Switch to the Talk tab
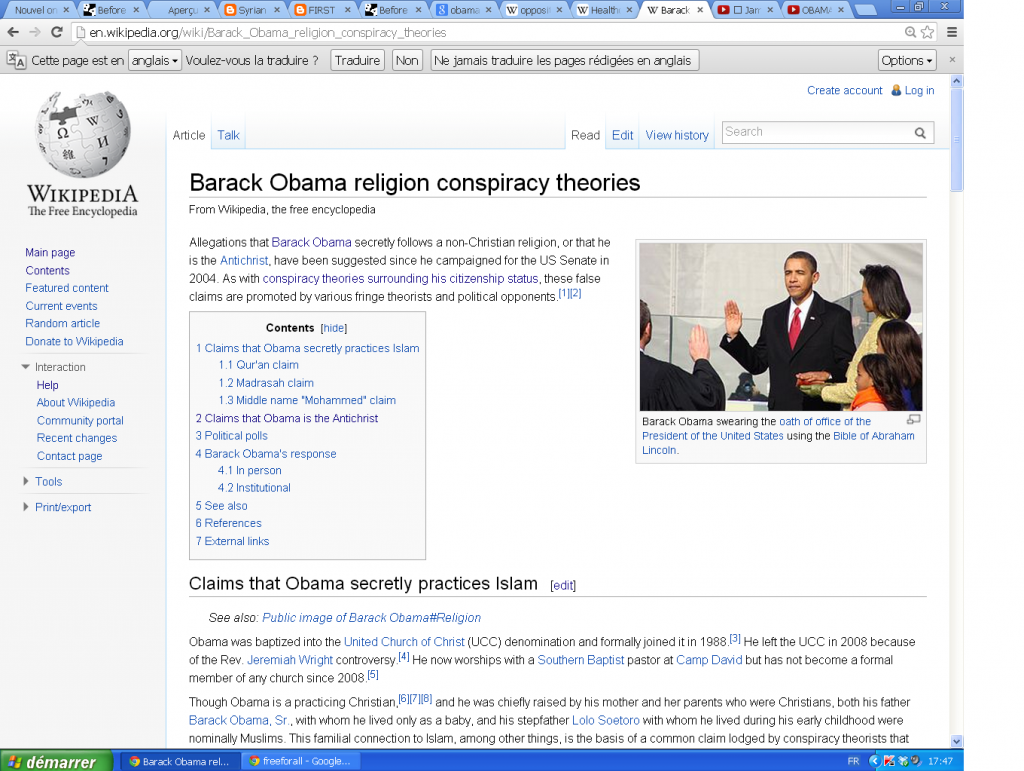Screen dimensions: 1024x771 [229, 135]
